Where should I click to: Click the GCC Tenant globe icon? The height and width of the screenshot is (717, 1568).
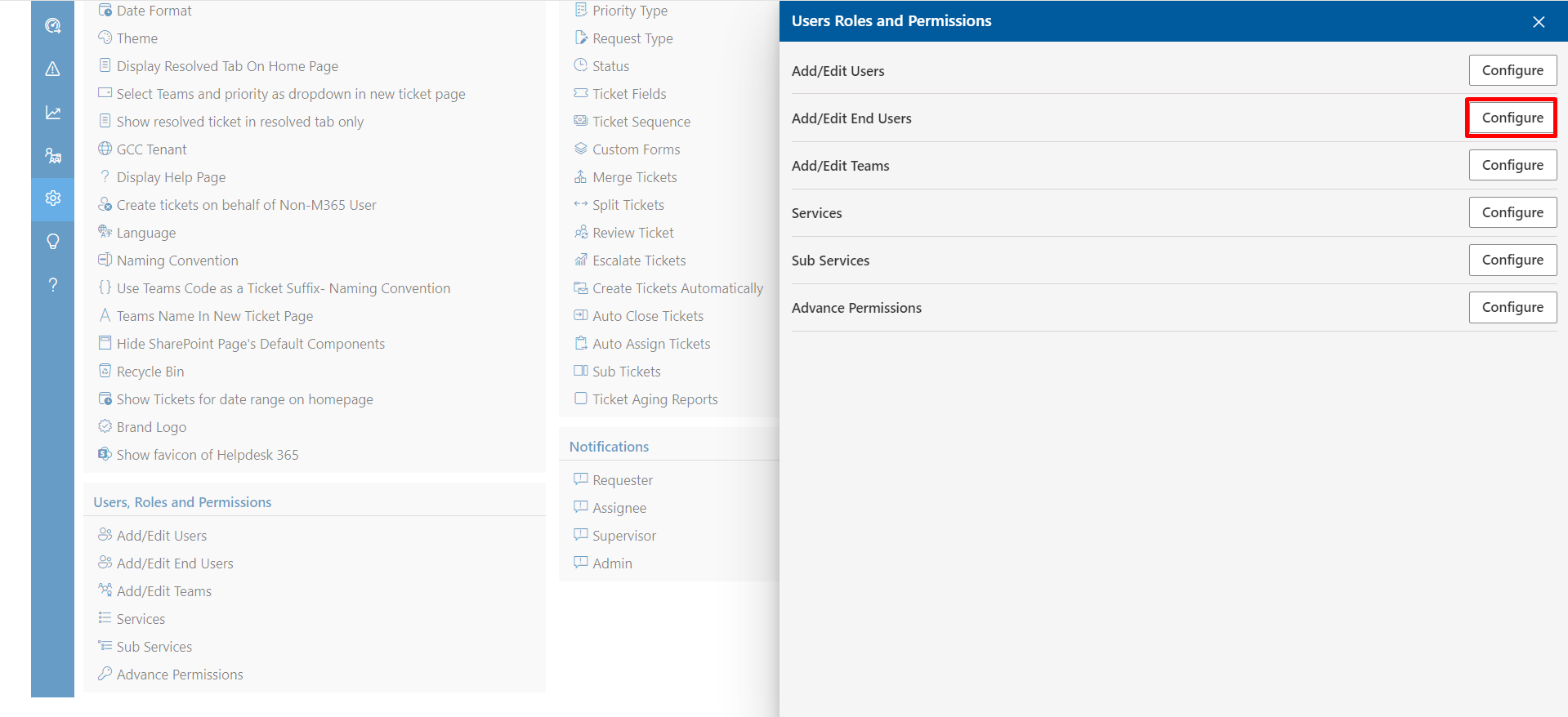tap(105, 149)
